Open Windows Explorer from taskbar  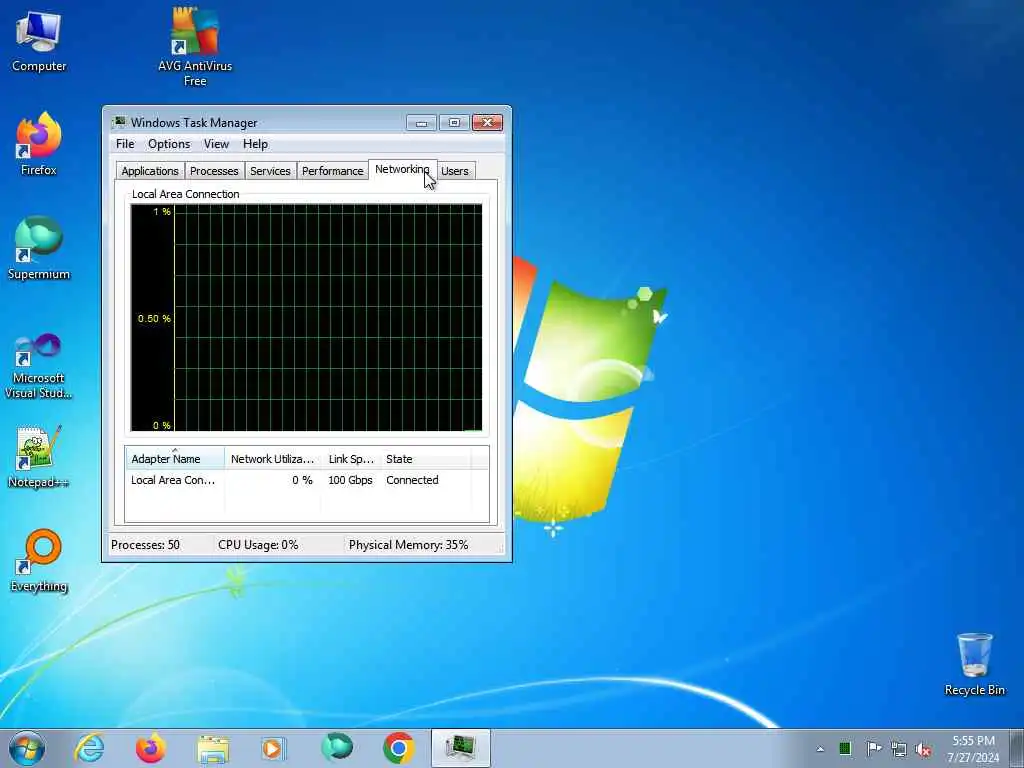click(x=213, y=749)
